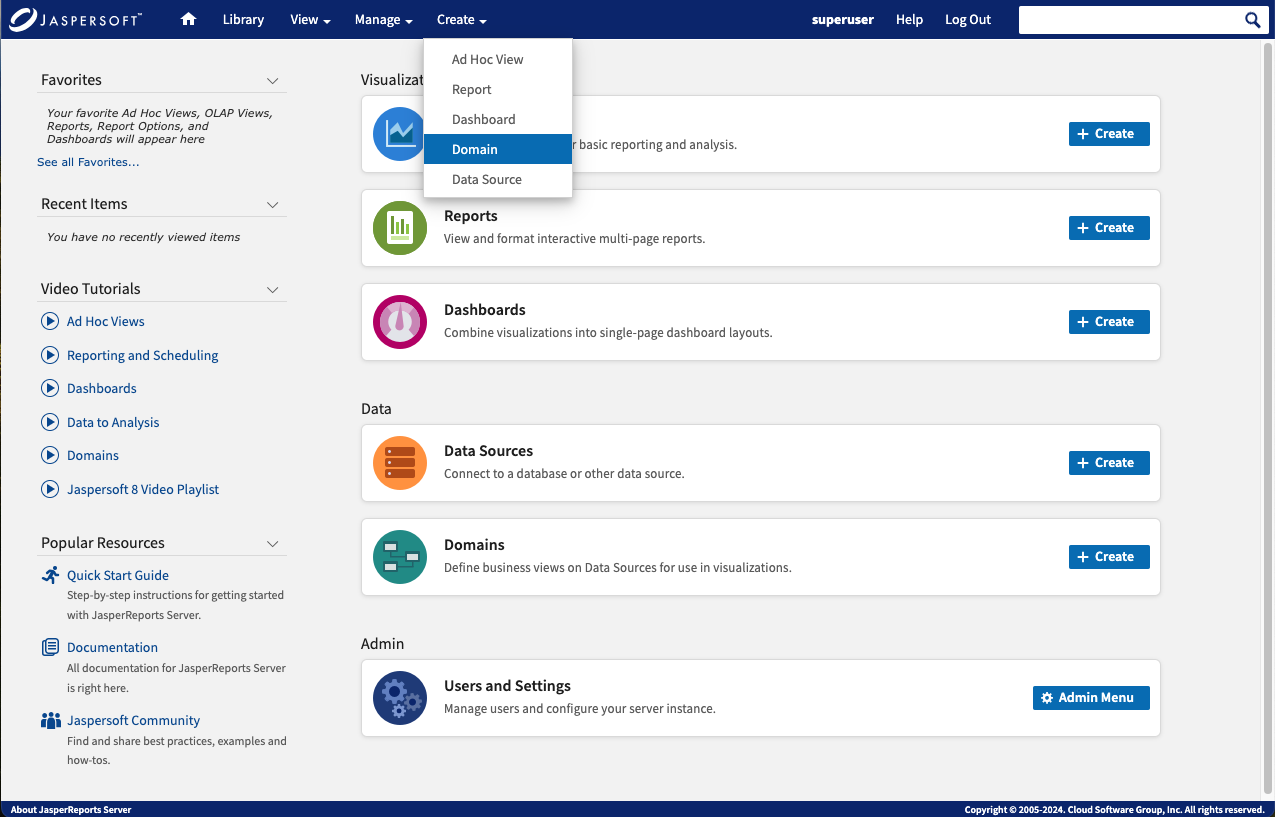The image size is (1275, 817).
Task: Click the Ad Hoc Views chart icon
Action: pos(399,133)
